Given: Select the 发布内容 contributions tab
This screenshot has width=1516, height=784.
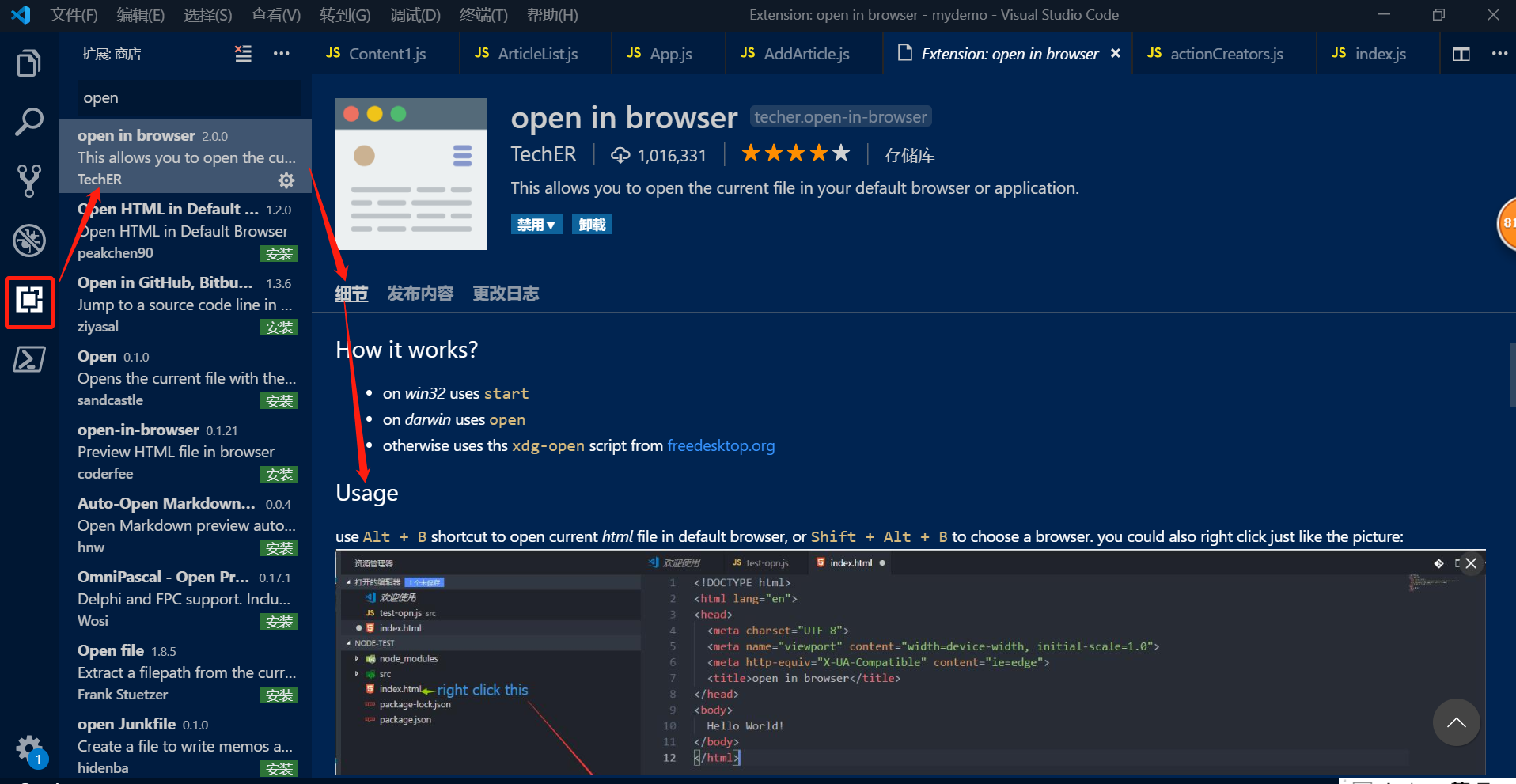Looking at the screenshot, I should (420, 294).
